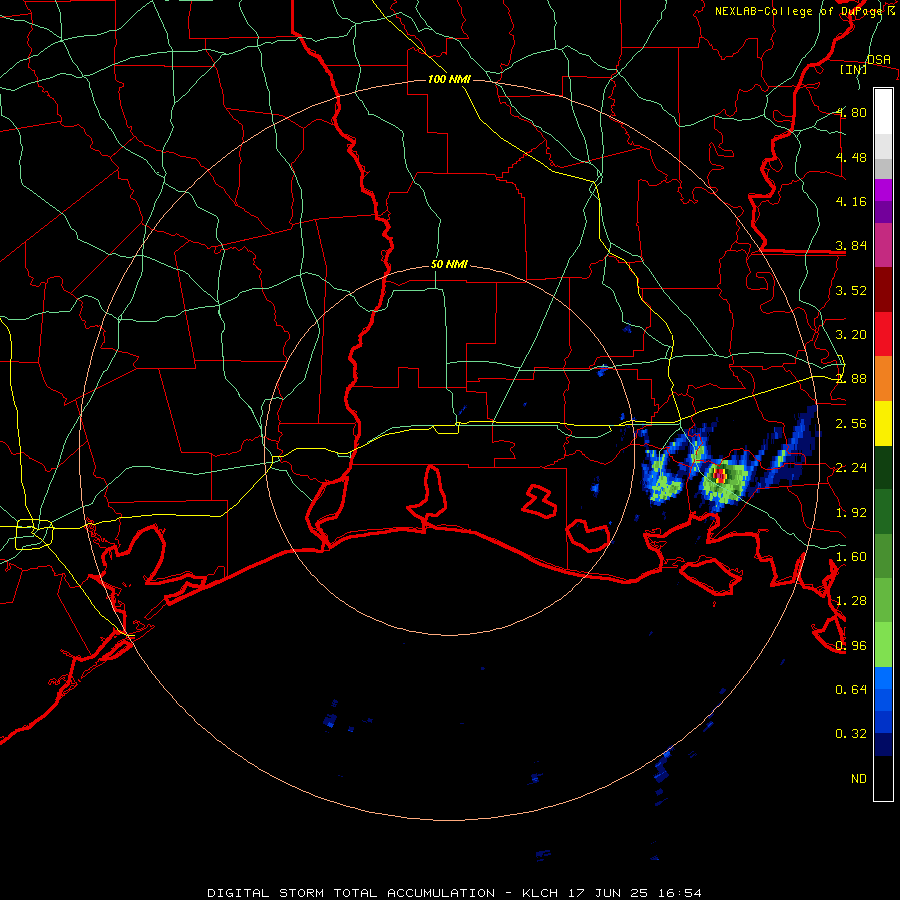Click the white swatch atop the color scale
Viewport: 900px width, 900px height.
click(883, 112)
